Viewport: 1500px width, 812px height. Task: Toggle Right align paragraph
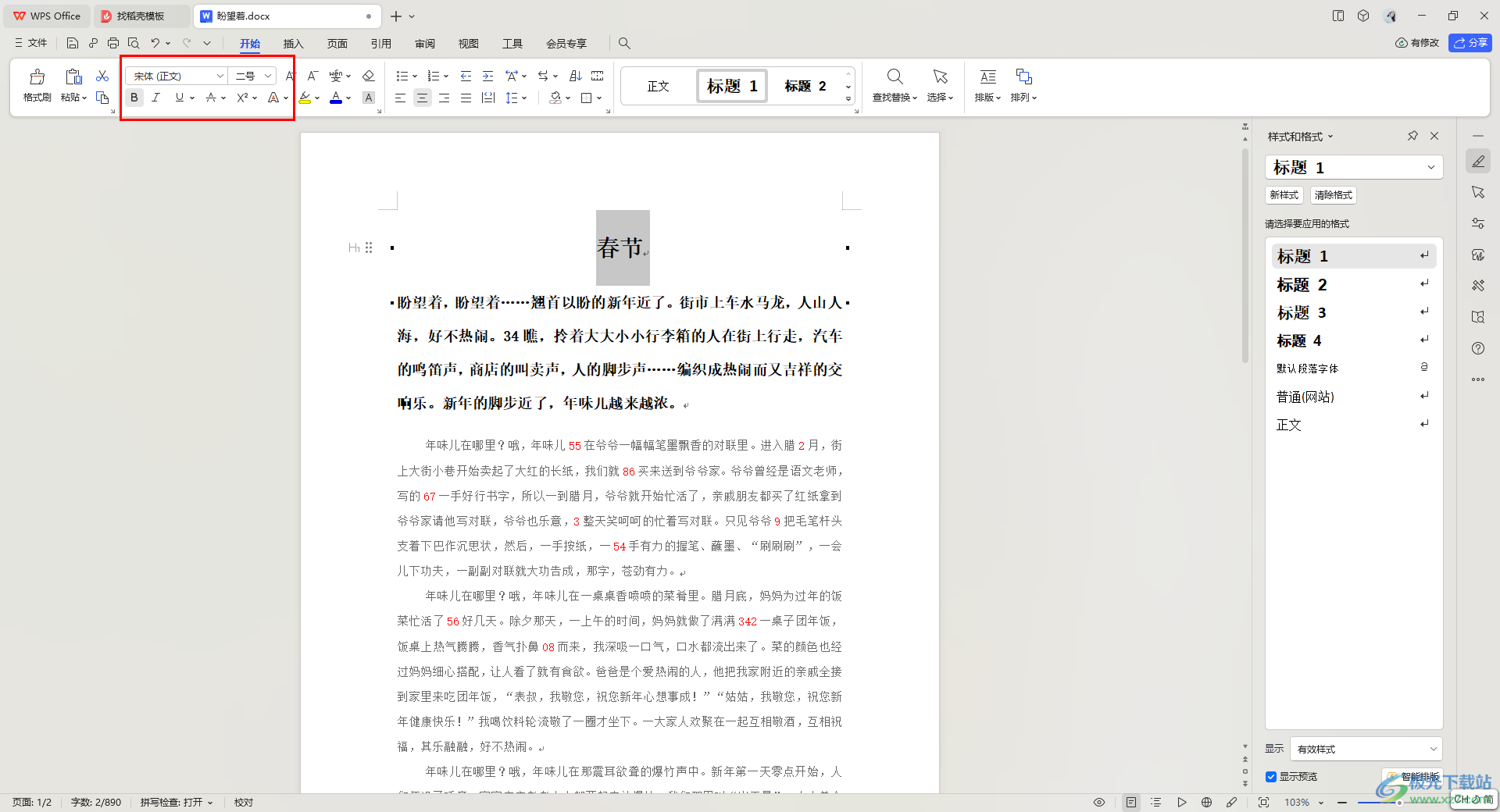click(444, 98)
